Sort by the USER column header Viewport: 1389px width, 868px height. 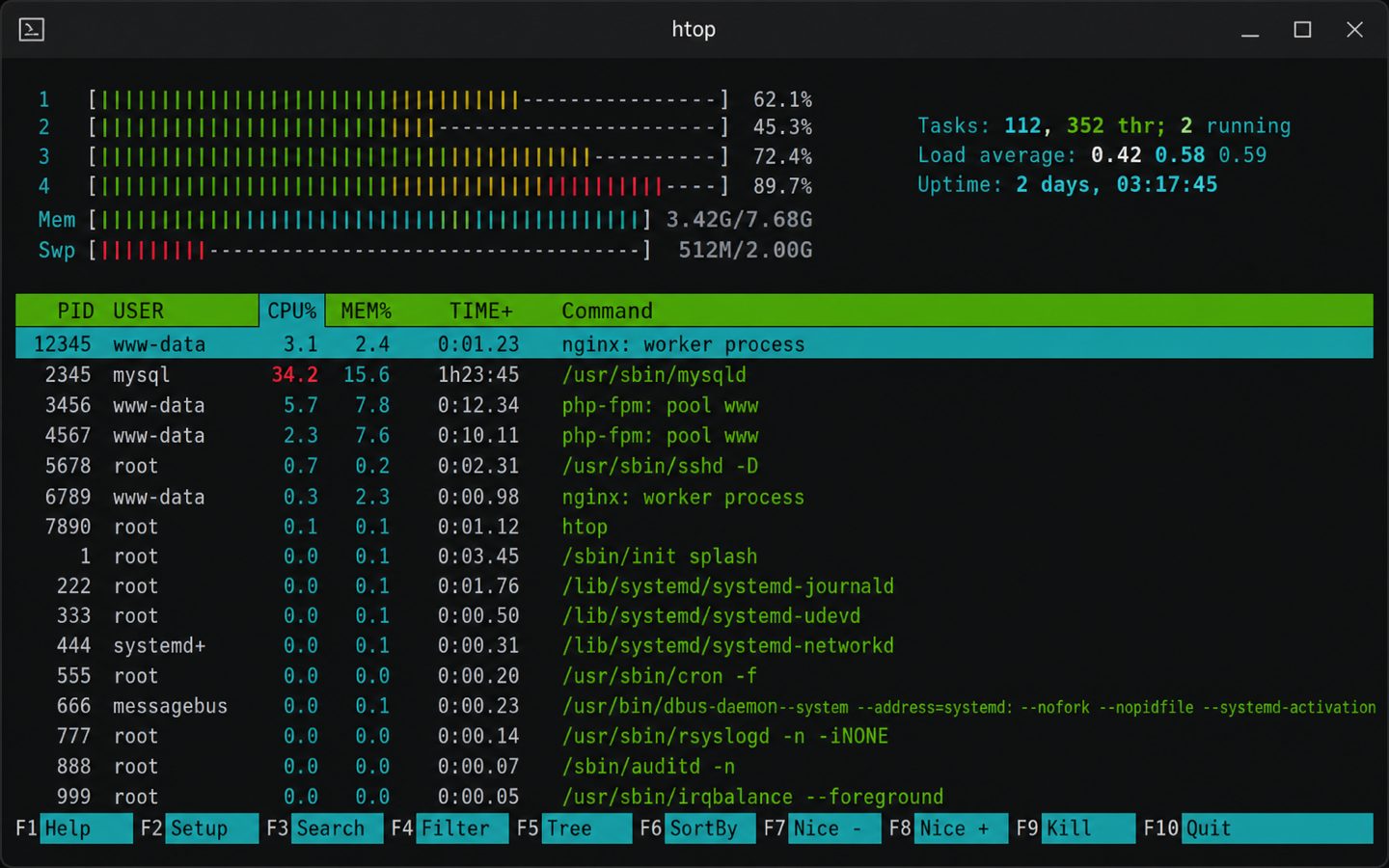coord(138,311)
